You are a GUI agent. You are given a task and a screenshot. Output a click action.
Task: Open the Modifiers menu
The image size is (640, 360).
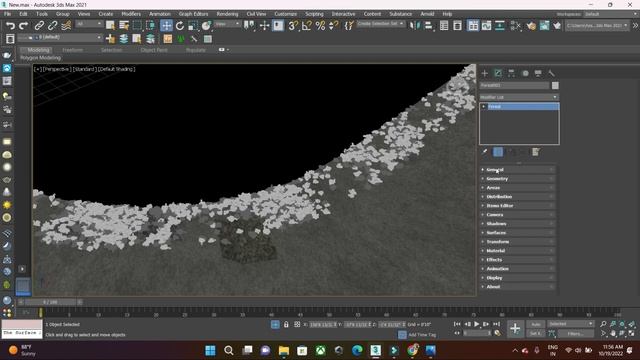click(131, 14)
